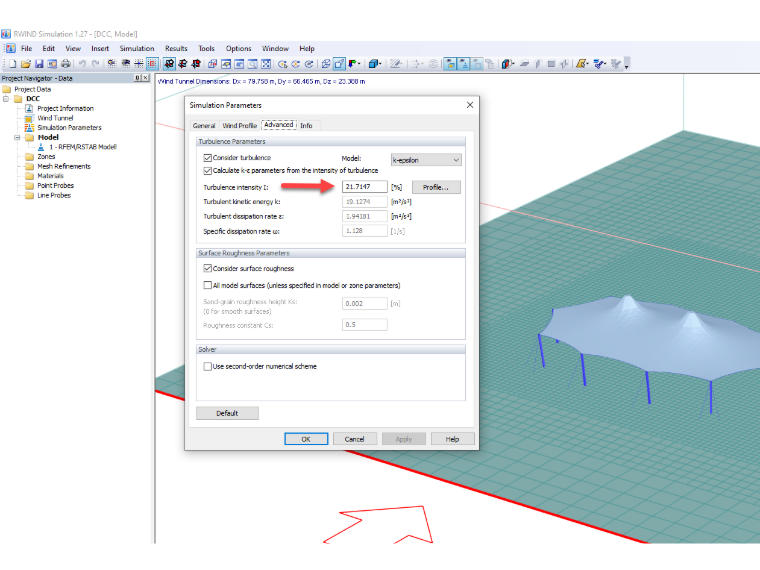This screenshot has width=760, height=570.
Task: Click the red square selection toolbar icon
Action: click(152, 63)
